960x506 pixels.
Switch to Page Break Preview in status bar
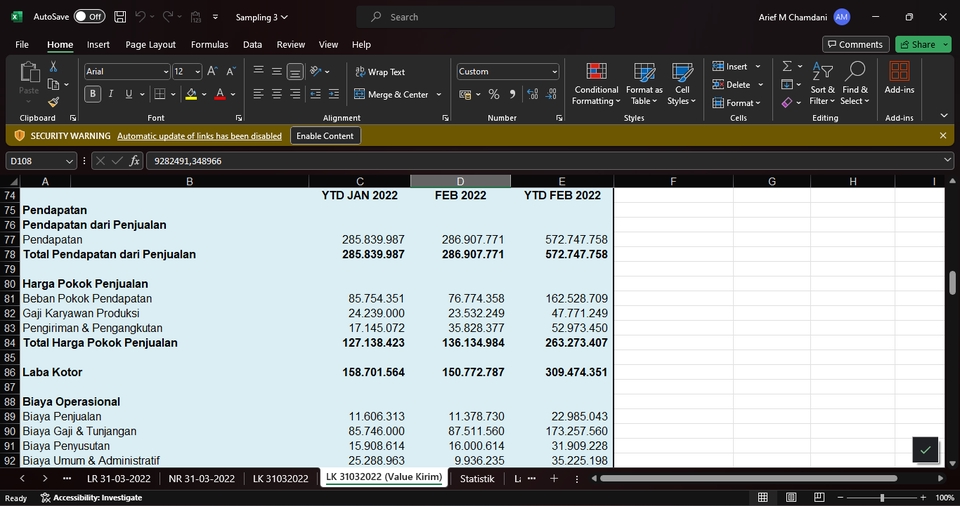819,497
